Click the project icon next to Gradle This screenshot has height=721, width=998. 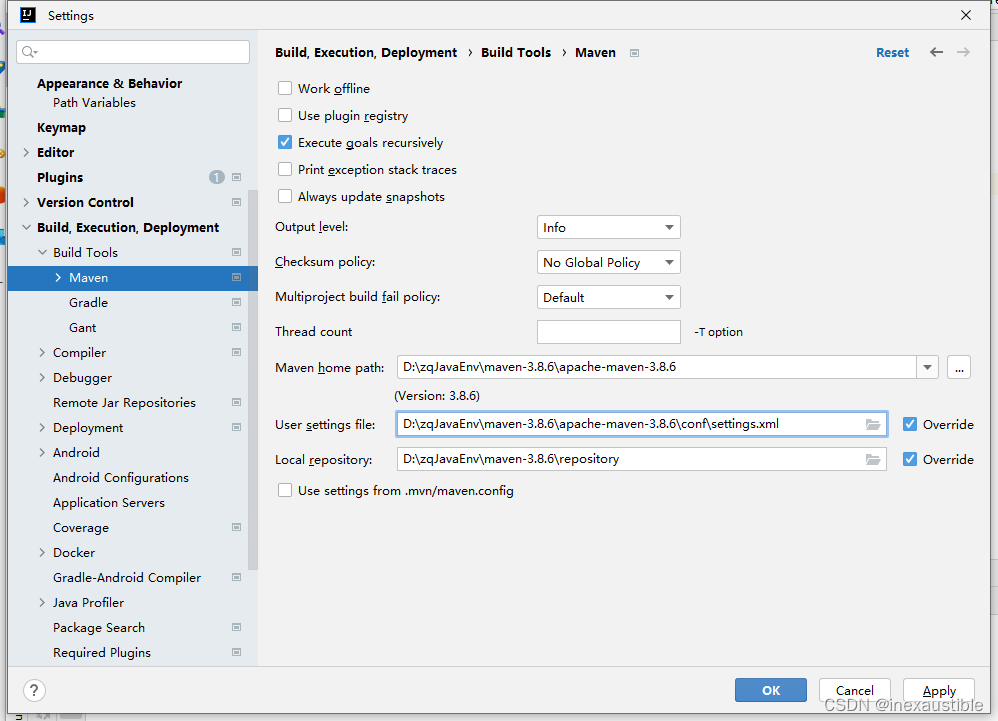(x=237, y=302)
